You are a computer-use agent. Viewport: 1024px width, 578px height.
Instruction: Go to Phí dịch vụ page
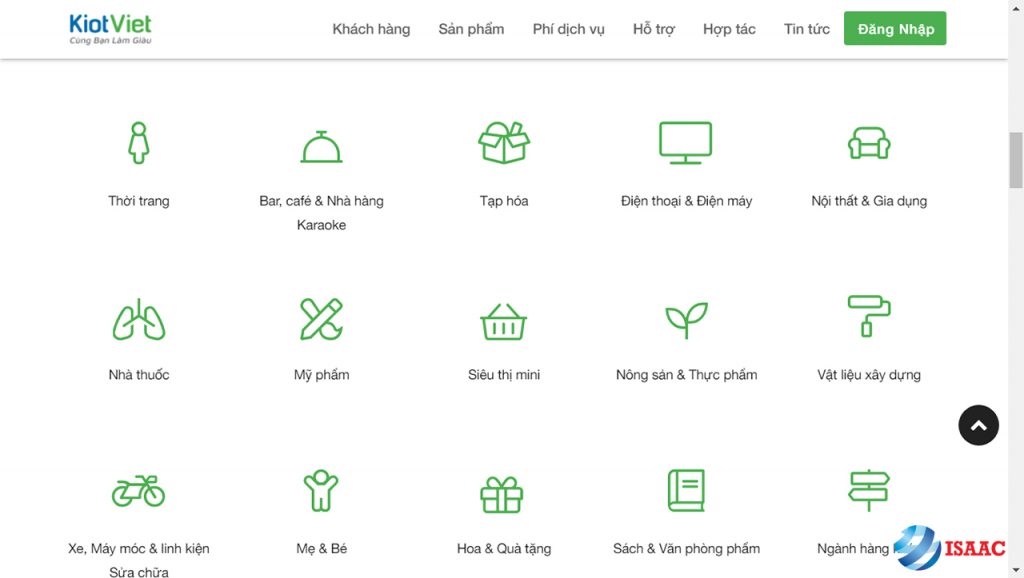click(x=569, y=29)
